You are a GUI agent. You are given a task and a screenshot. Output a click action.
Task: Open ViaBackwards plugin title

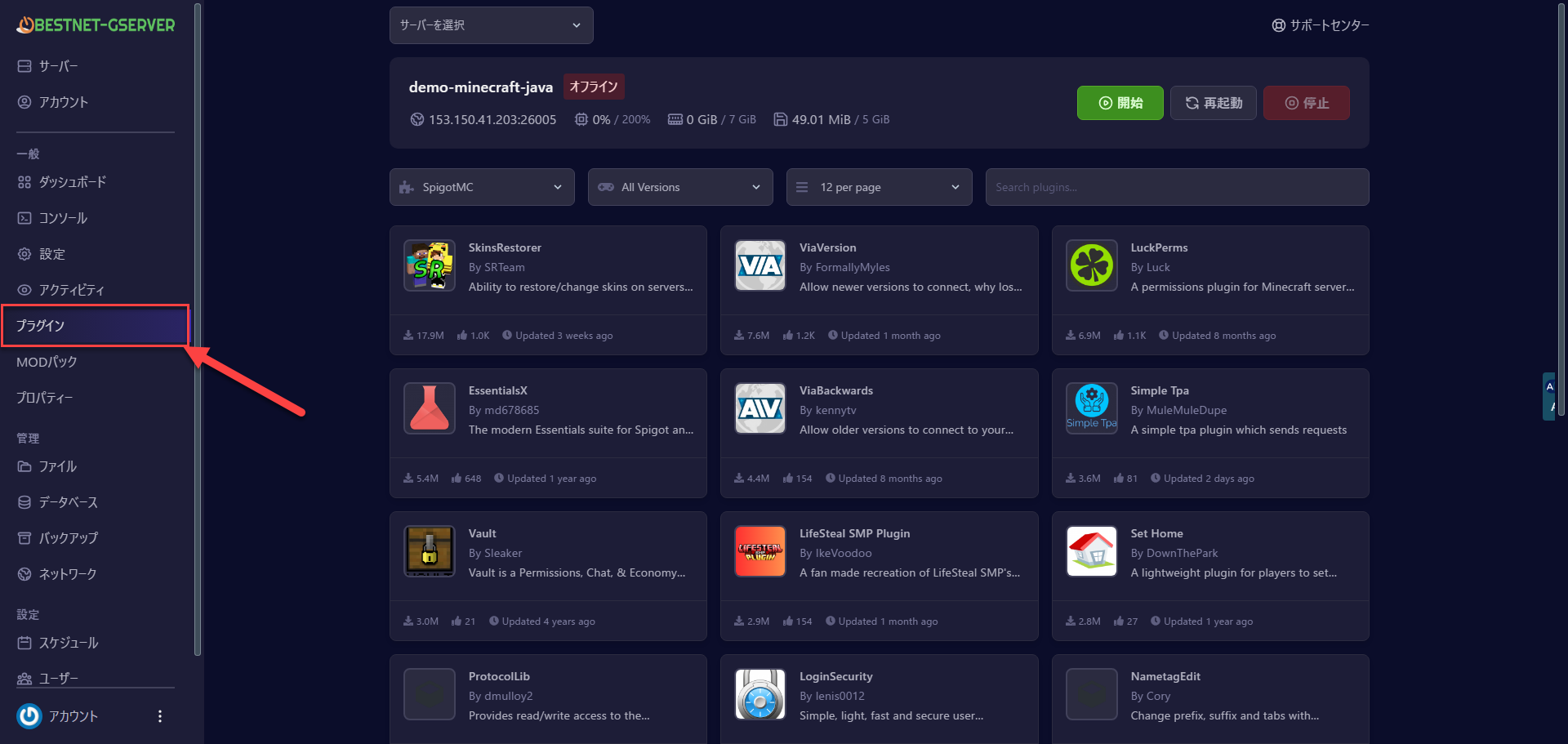click(836, 390)
